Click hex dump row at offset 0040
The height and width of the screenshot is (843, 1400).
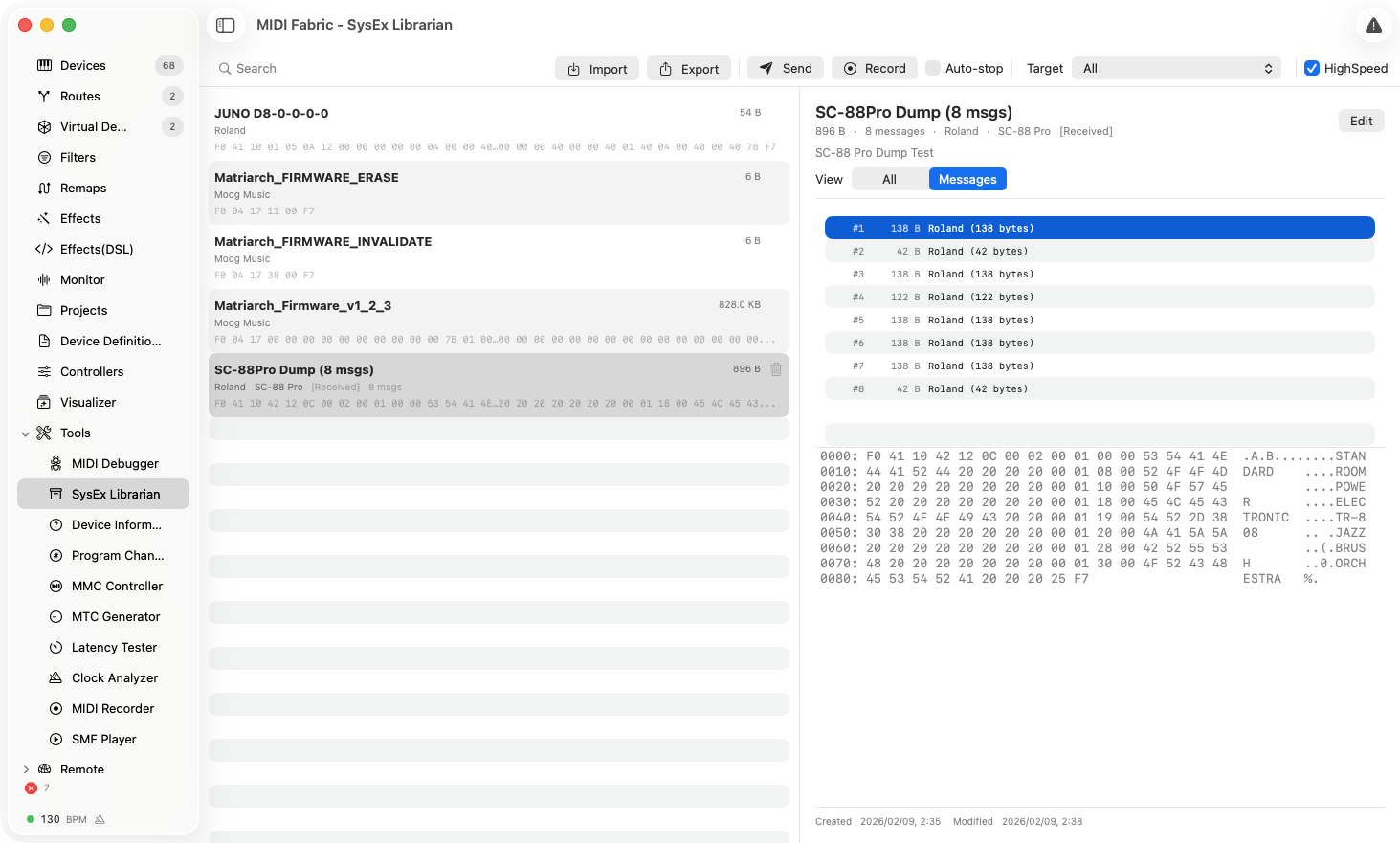tap(1093, 518)
